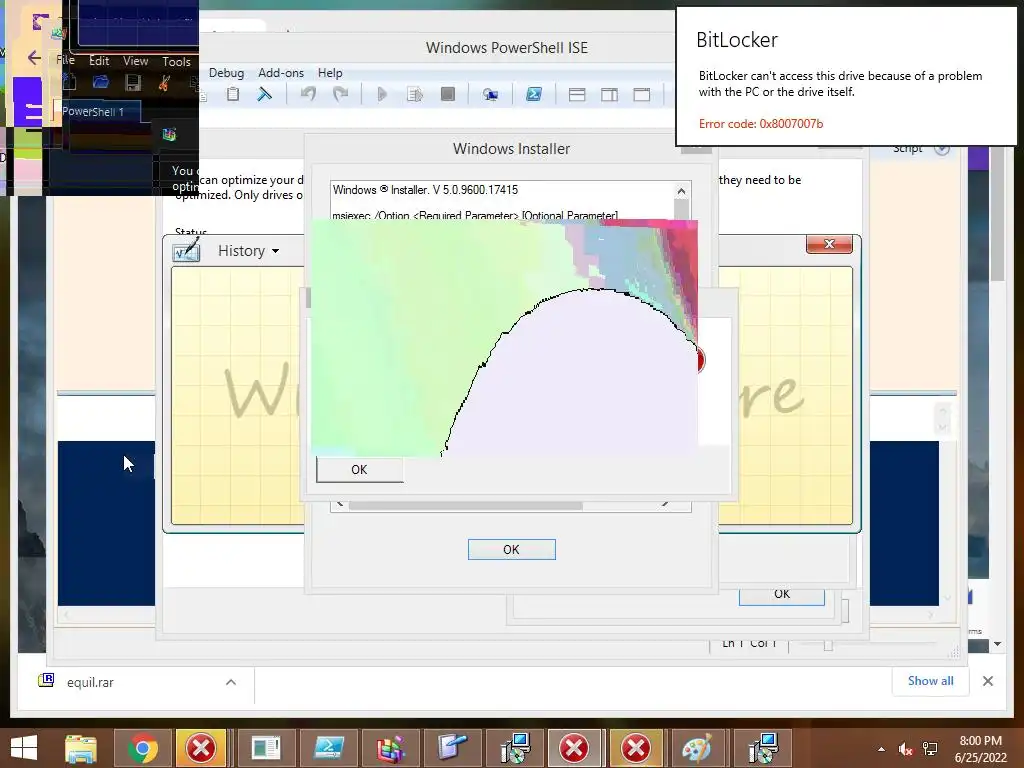Viewport: 1024px width, 768px height.
Task: Click the vertical scrollbar on the right edge
Action: tap(997, 214)
